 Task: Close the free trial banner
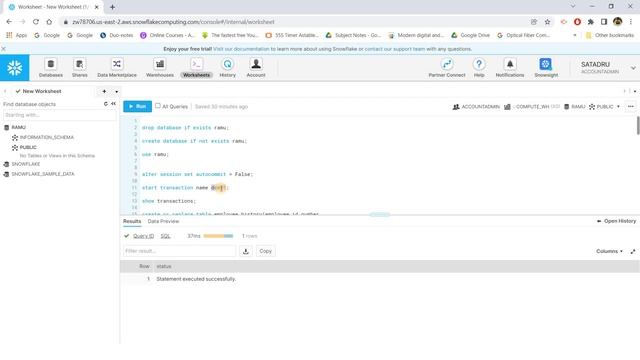click(x=4, y=49)
